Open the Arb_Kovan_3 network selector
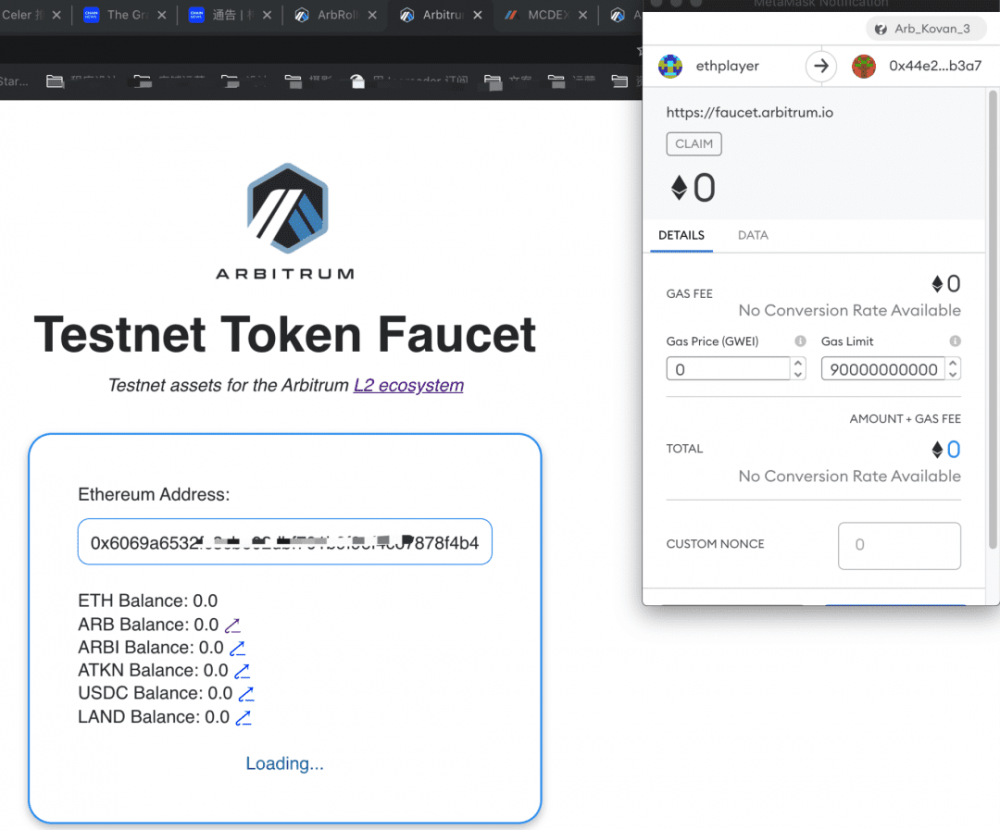This screenshot has width=1000, height=830. (x=925, y=28)
